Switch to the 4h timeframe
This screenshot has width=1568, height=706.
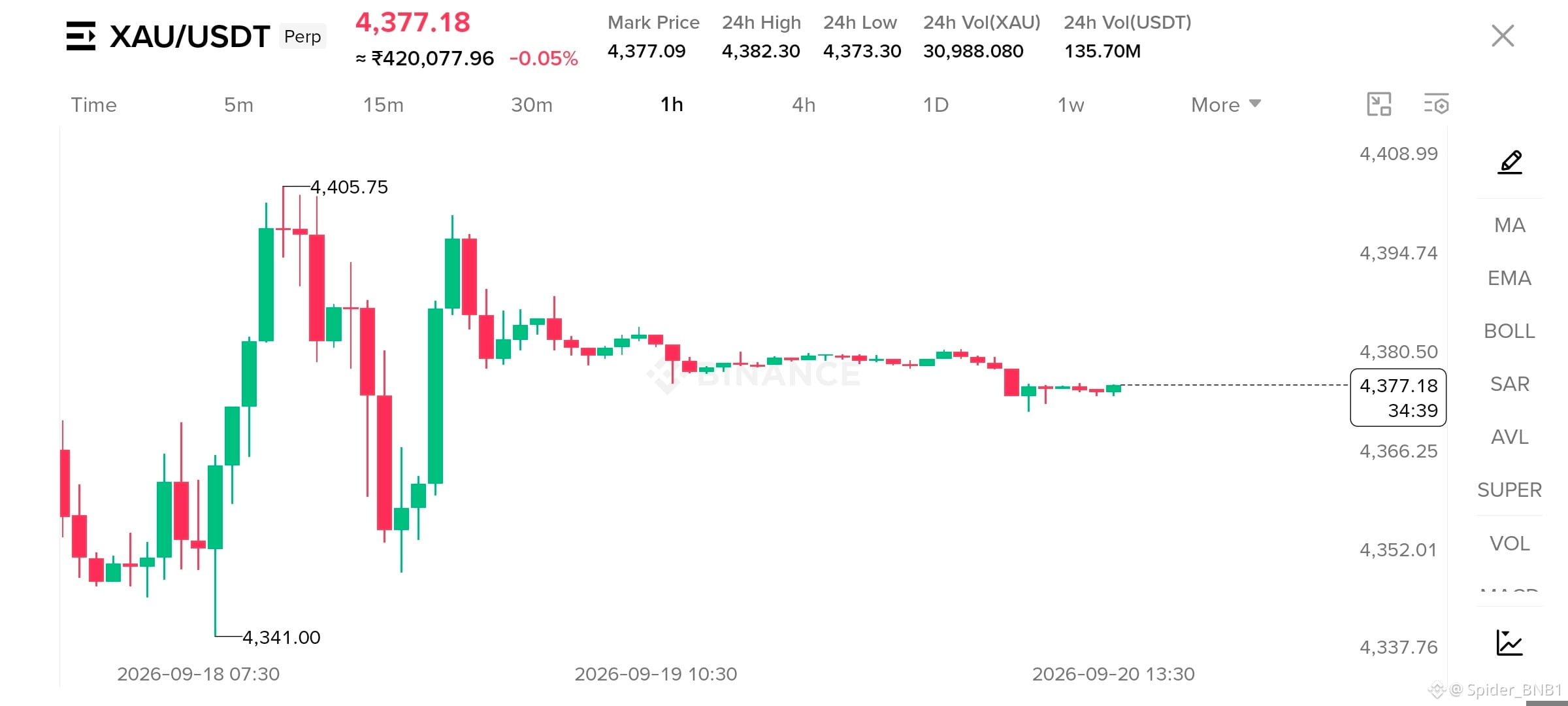804,105
